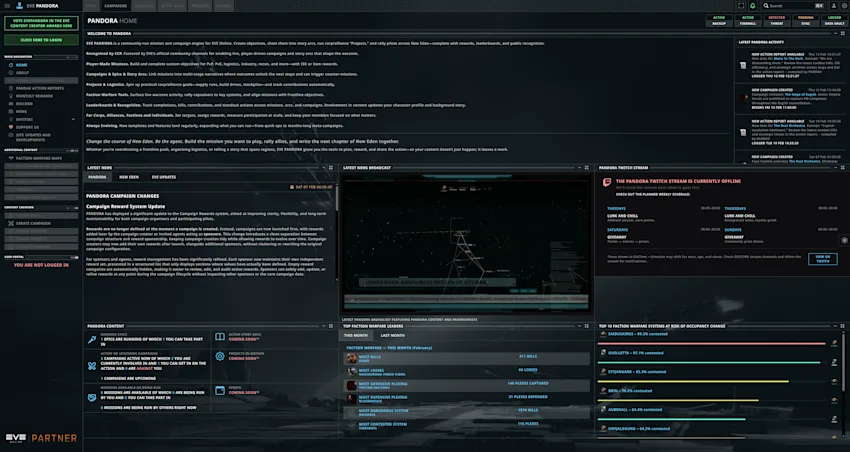Click the document icon of top activity entry
Image resolution: width=850 pixels, height=452 pixels.
click(x=743, y=66)
